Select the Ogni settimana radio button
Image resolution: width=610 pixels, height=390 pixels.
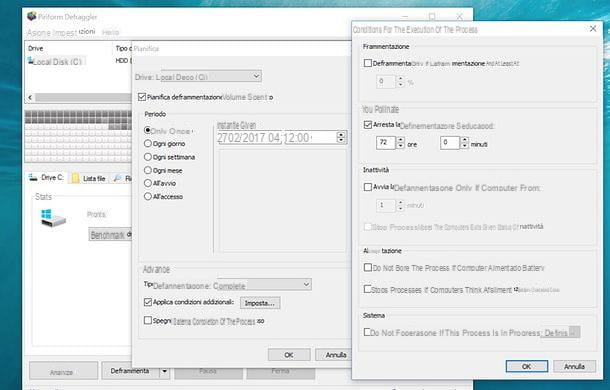(x=147, y=157)
